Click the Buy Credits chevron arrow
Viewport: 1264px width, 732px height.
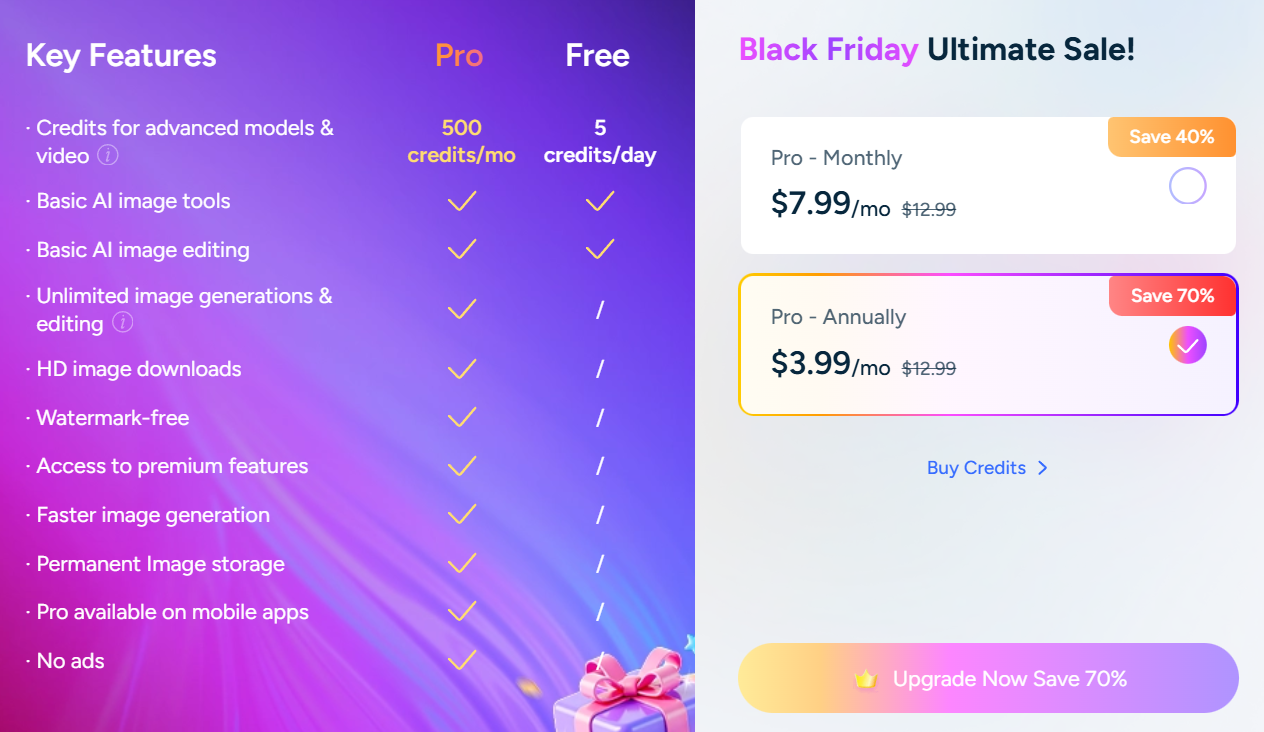[x=1043, y=468]
